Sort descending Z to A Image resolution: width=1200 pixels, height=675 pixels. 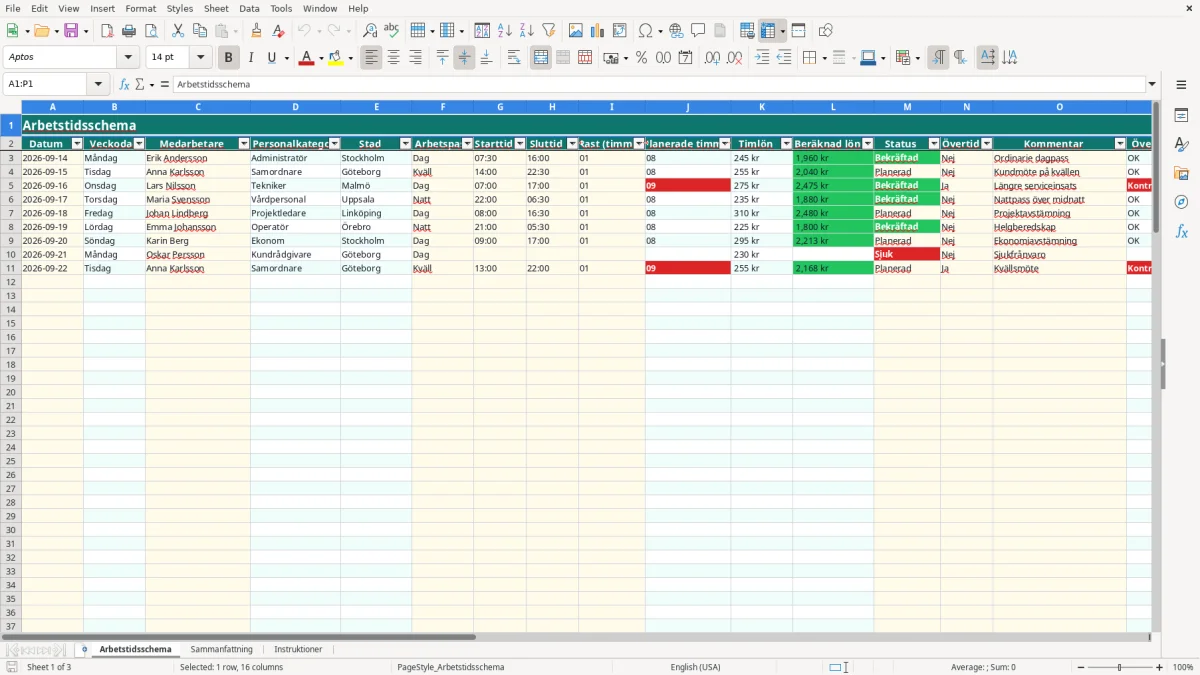pos(527,31)
